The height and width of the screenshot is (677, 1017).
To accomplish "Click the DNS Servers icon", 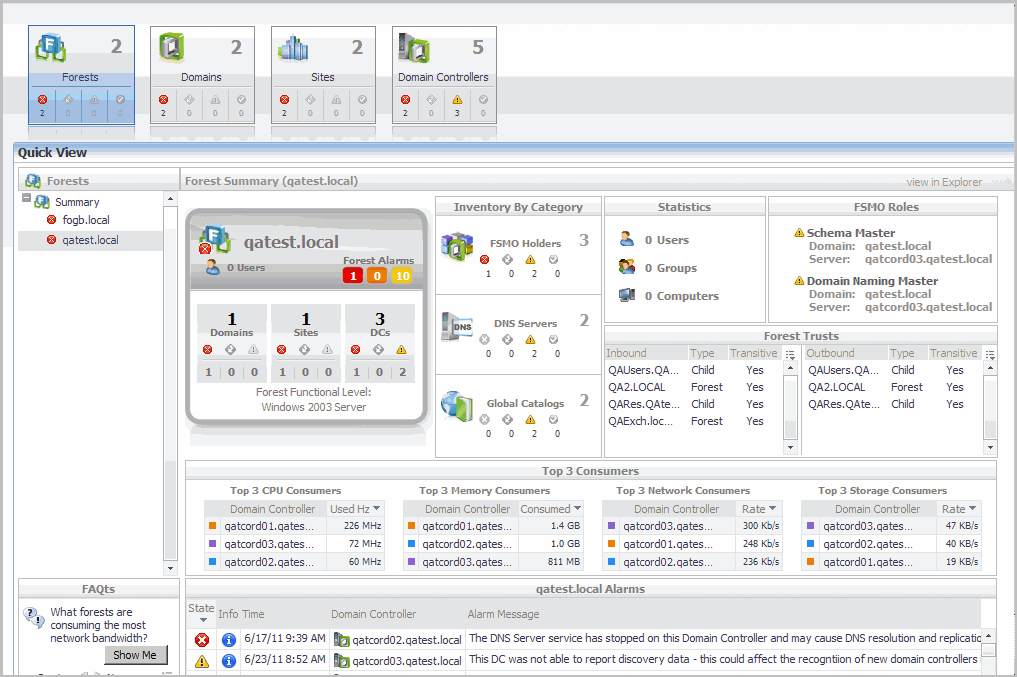I will point(458,326).
